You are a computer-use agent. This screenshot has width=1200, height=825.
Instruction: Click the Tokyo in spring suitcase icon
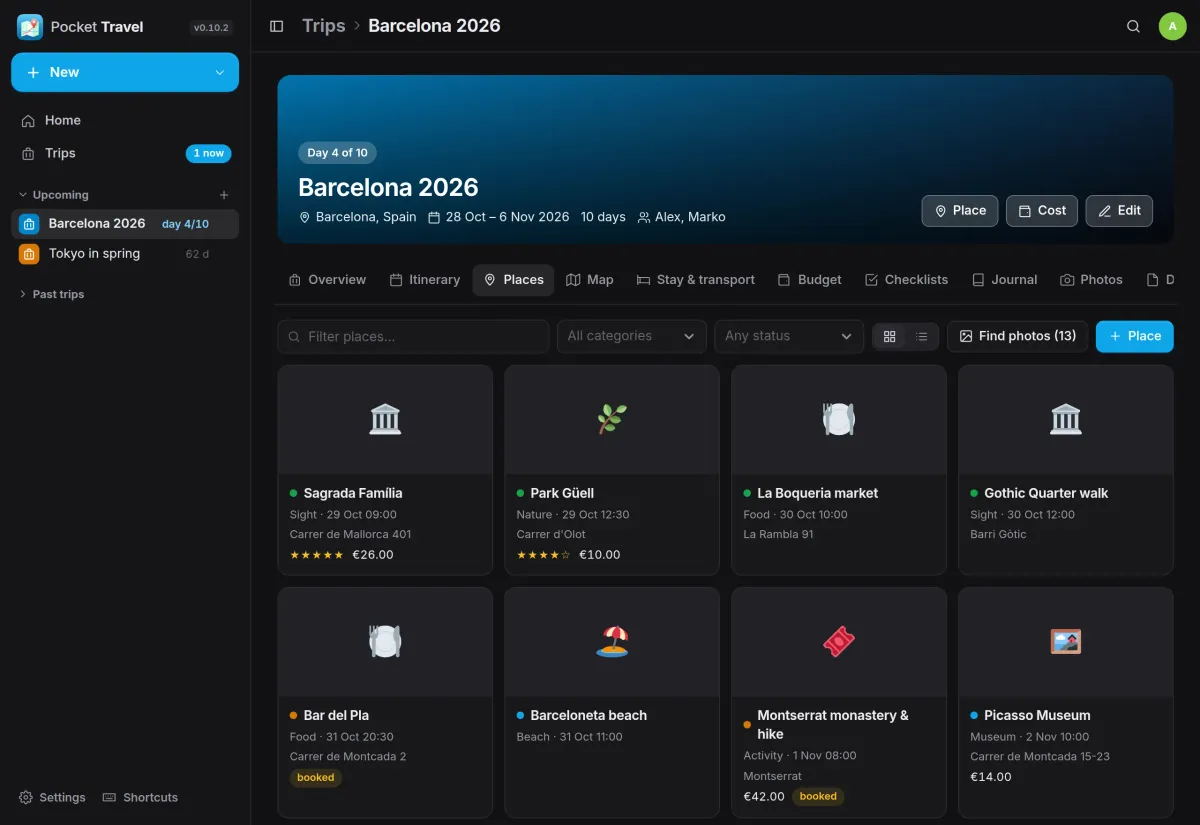29,254
